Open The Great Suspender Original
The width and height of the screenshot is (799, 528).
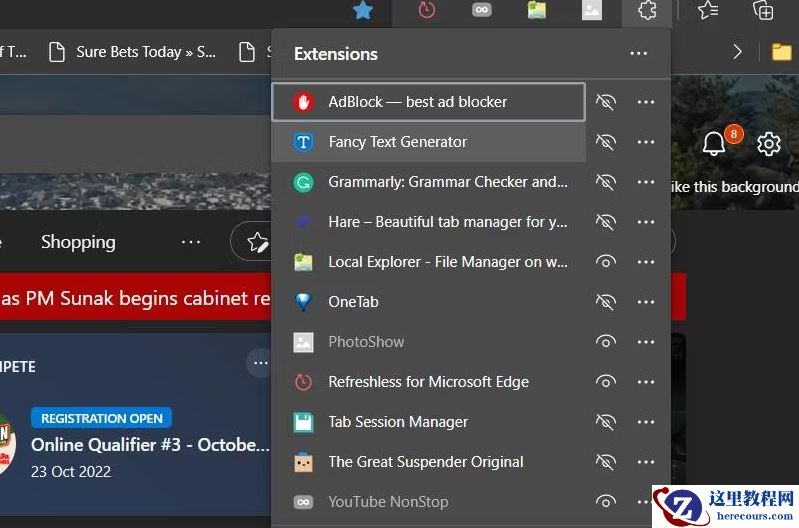point(429,462)
